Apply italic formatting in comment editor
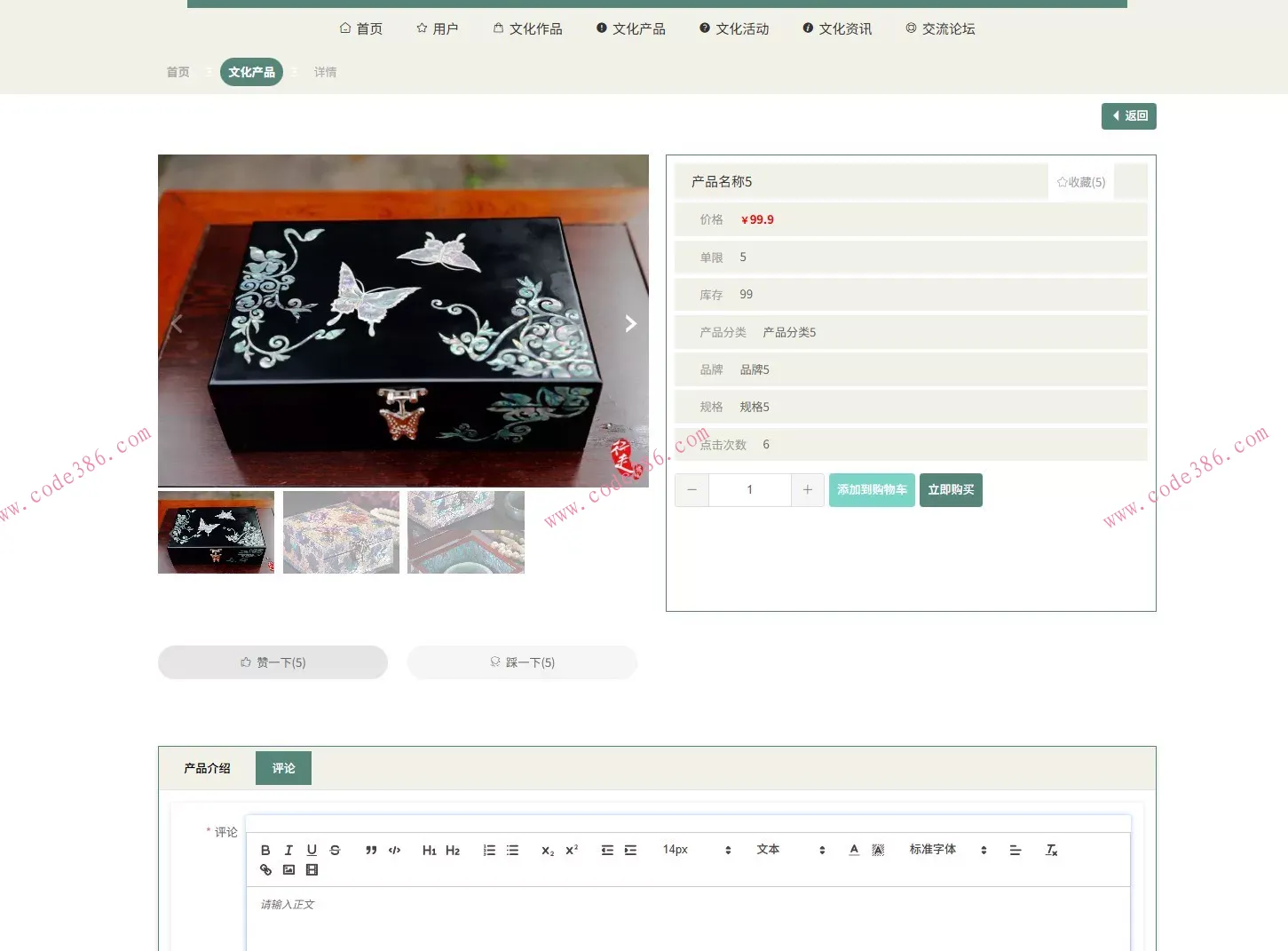Image resolution: width=1288 pixels, height=951 pixels. tap(288, 850)
